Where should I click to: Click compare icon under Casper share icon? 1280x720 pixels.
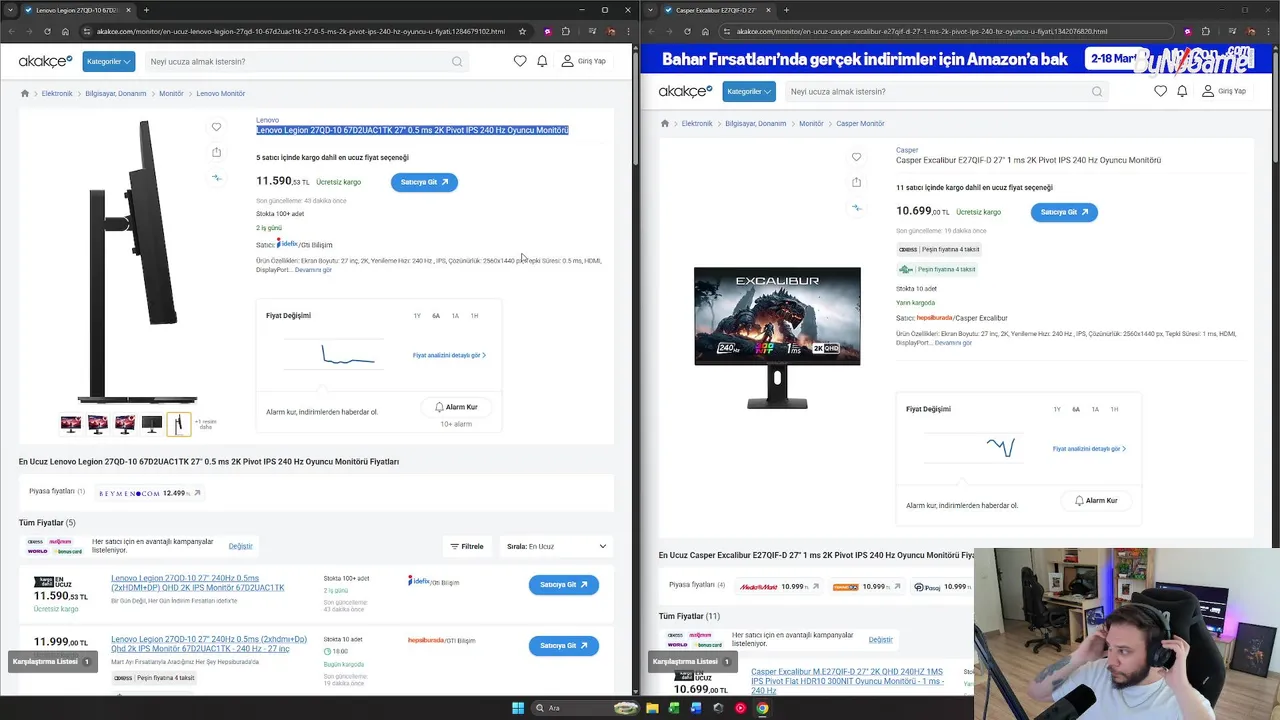point(856,207)
